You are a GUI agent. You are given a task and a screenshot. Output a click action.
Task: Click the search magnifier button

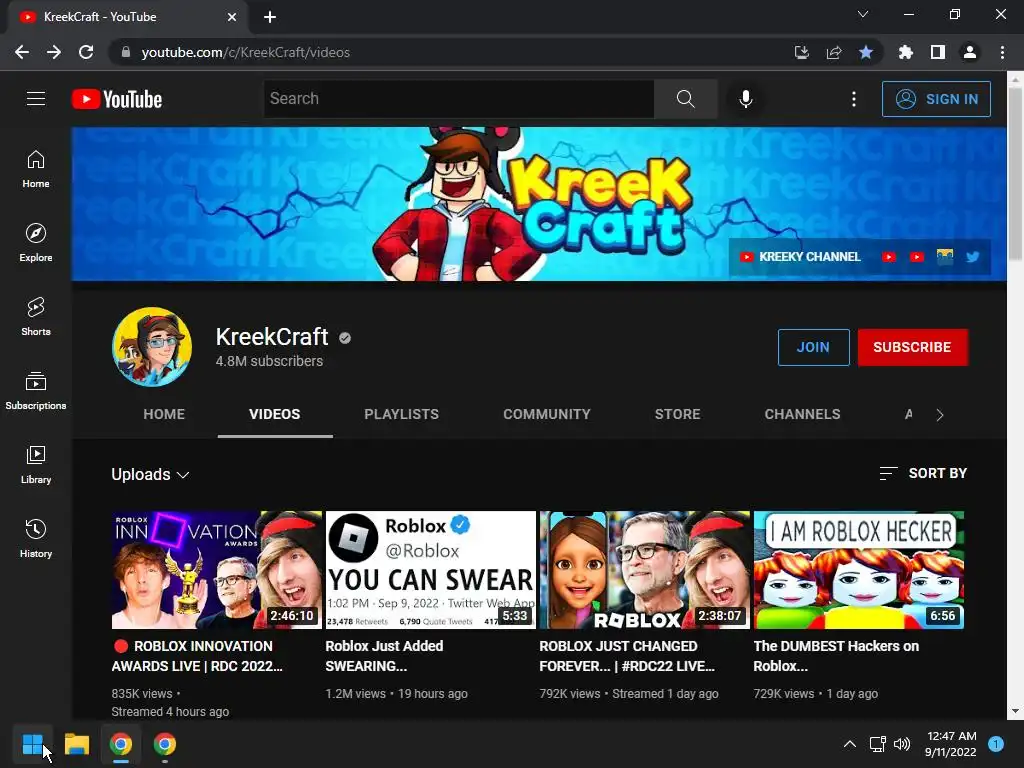pos(685,99)
